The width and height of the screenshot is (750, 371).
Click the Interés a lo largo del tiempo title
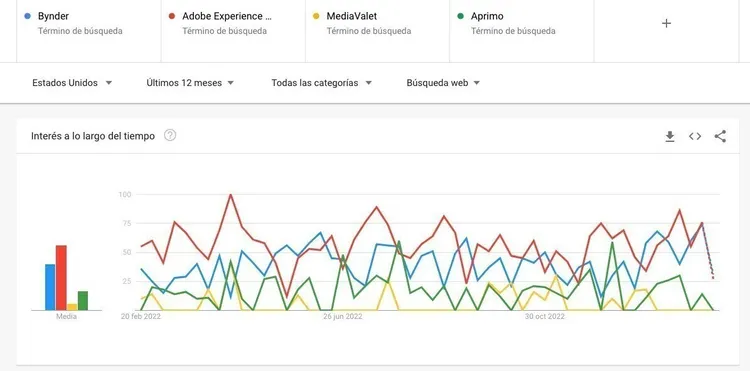[x=93, y=136]
